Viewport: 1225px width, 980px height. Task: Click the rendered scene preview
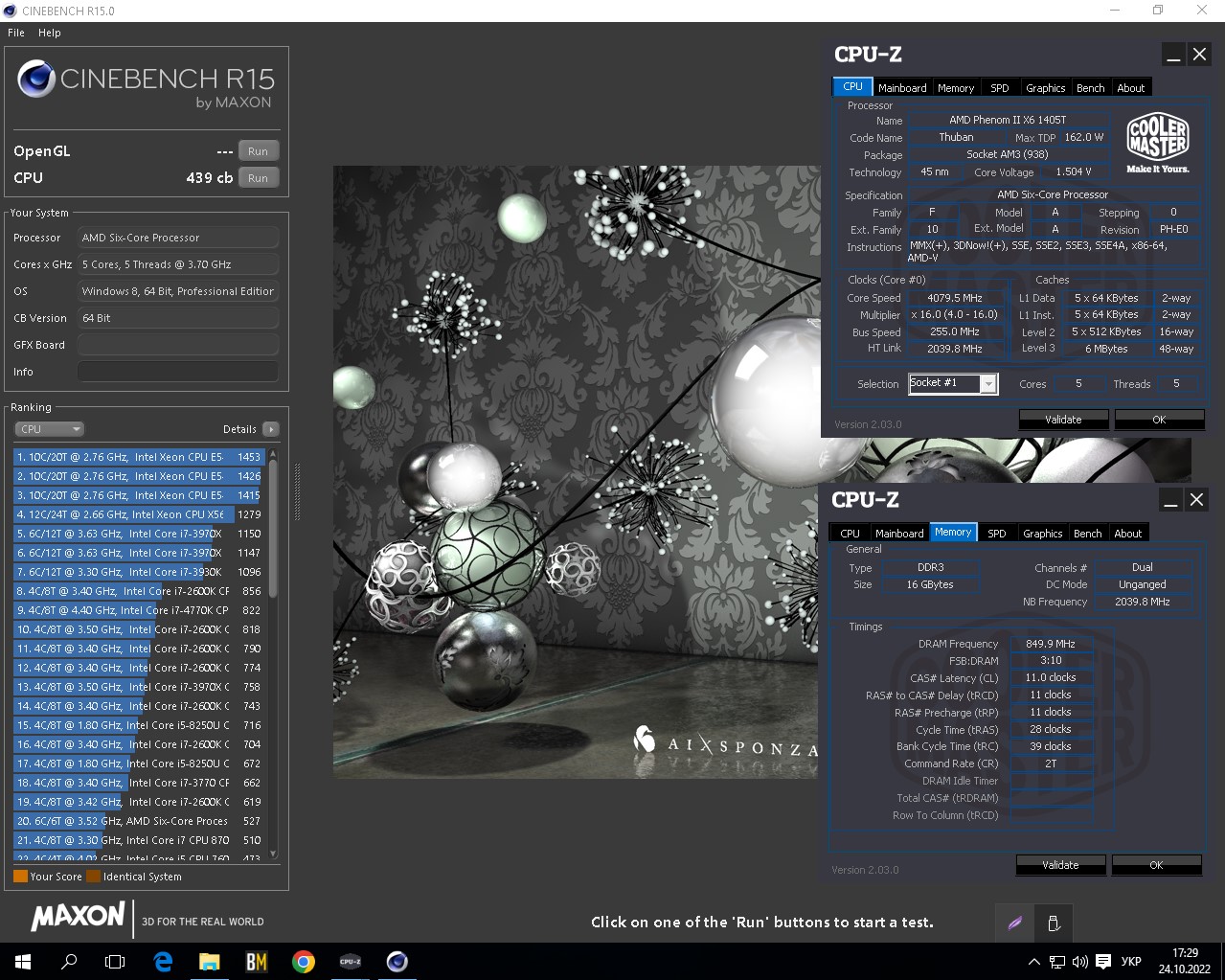(575, 471)
